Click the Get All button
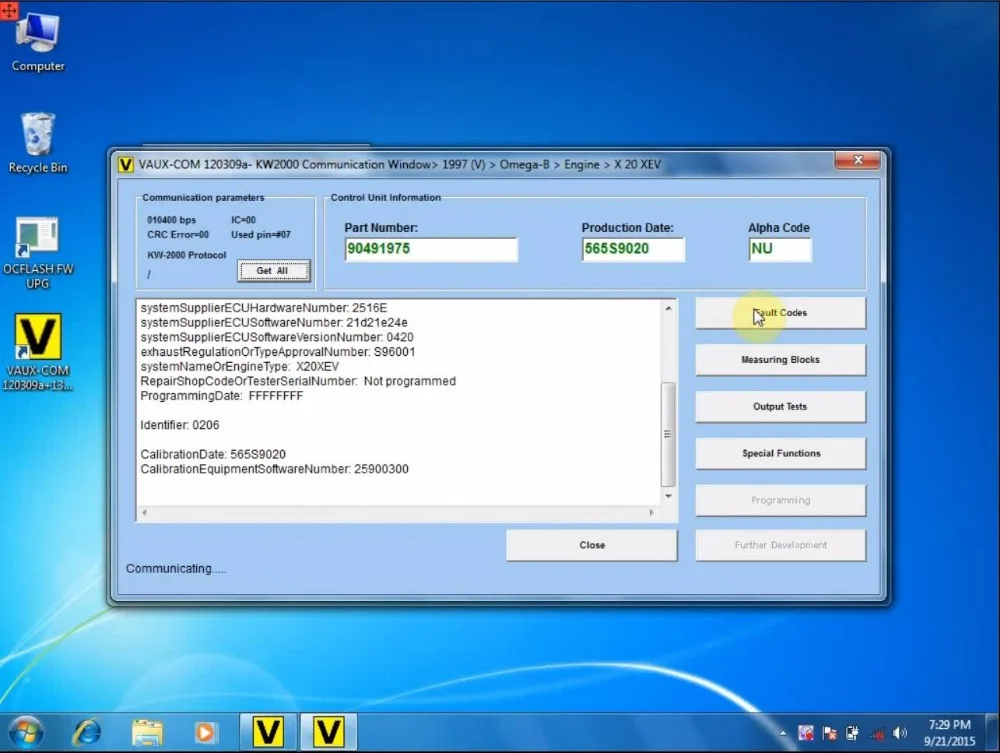Image resolution: width=1000 pixels, height=753 pixels. [x=274, y=271]
